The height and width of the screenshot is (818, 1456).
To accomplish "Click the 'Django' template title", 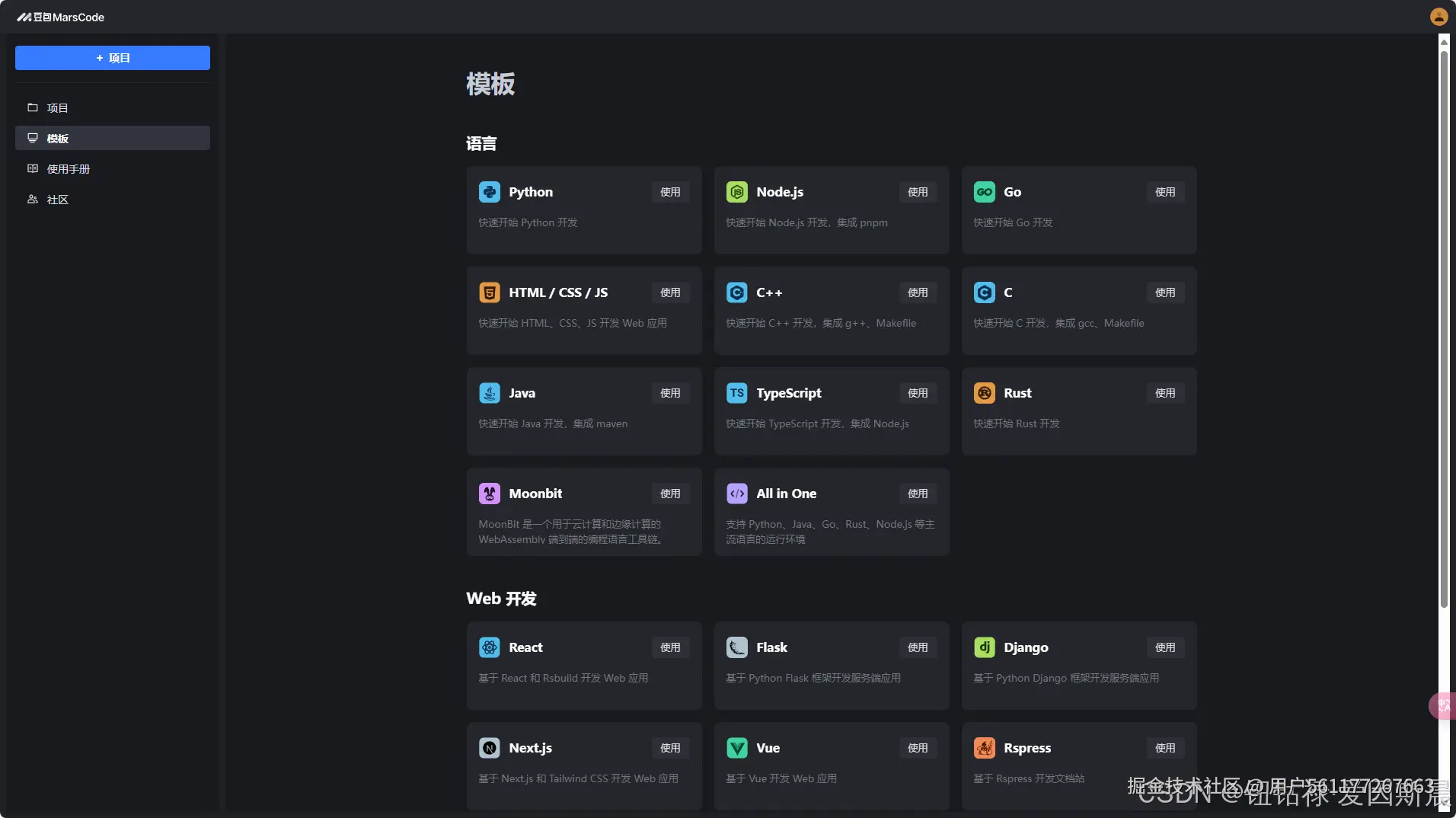I will (x=1026, y=647).
